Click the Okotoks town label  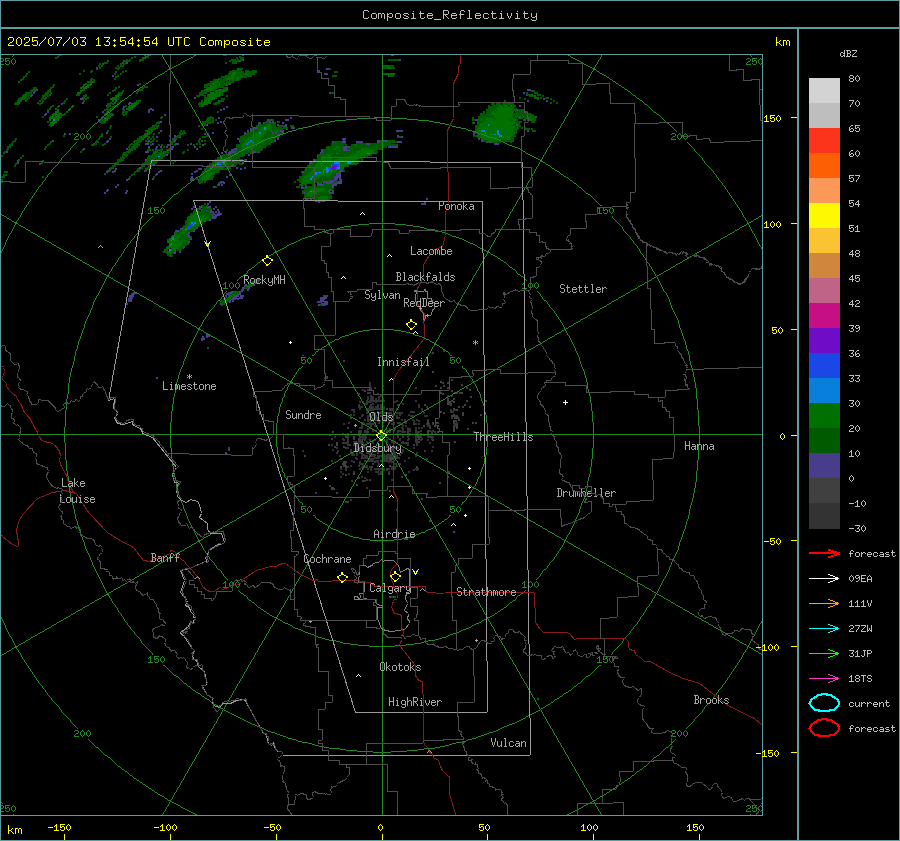coord(400,667)
